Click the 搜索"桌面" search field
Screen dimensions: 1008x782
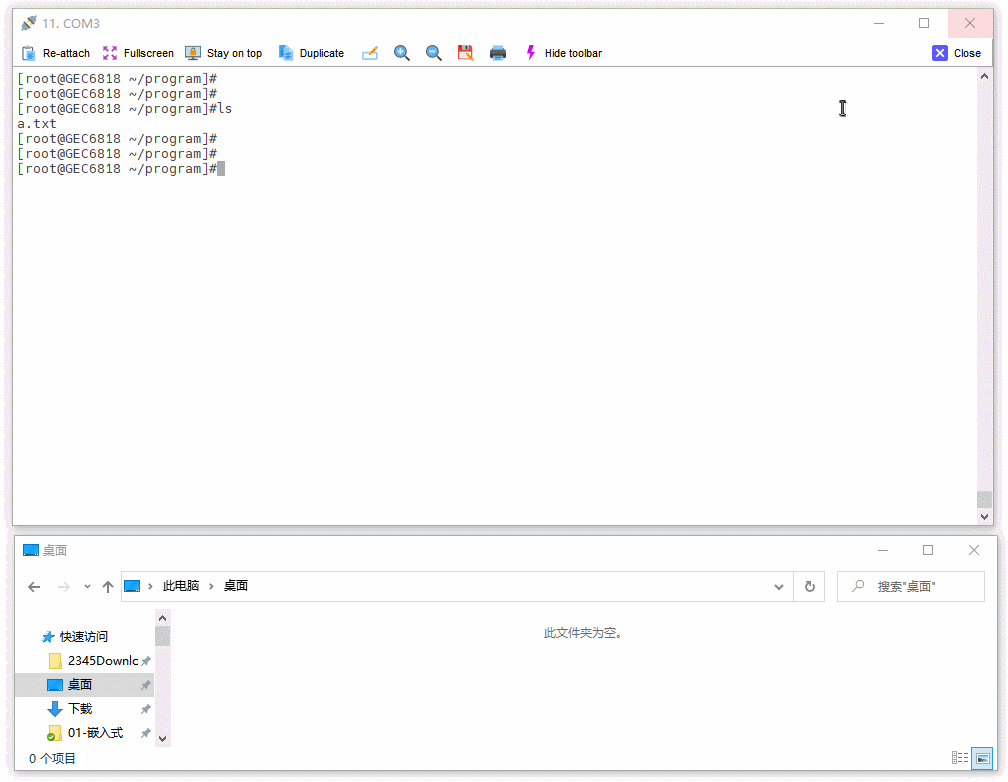[x=911, y=586]
